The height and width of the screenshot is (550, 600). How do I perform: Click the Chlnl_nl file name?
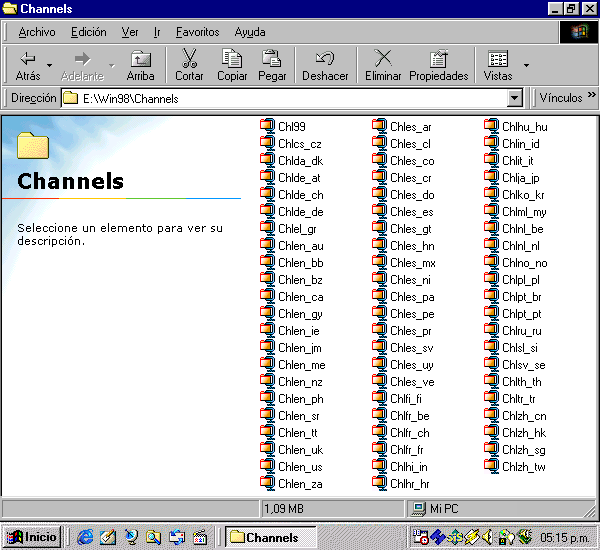(521, 246)
